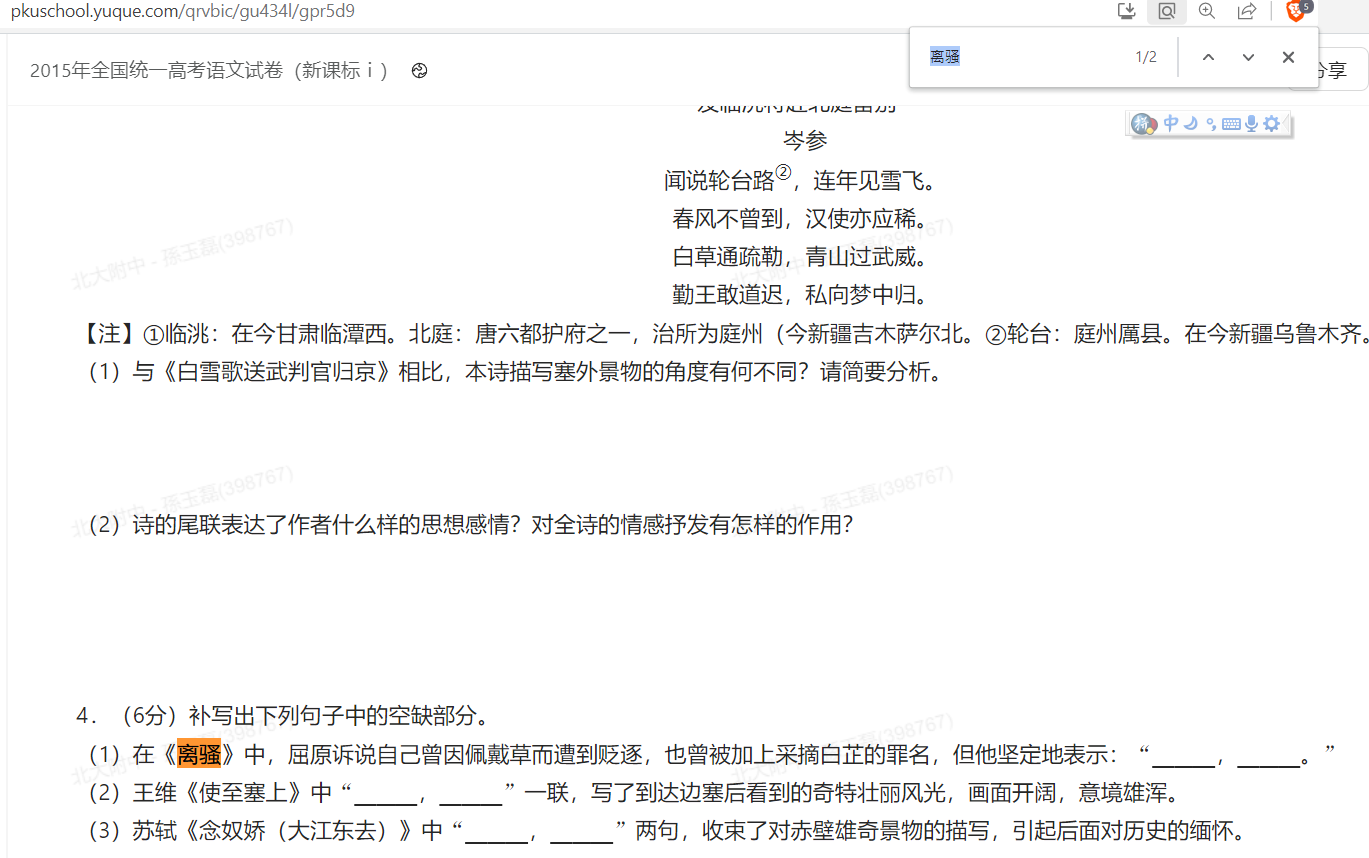Activate find-in-page with the magnifier icon
Image resolution: width=1369 pixels, height=858 pixels.
[x=1166, y=11]
